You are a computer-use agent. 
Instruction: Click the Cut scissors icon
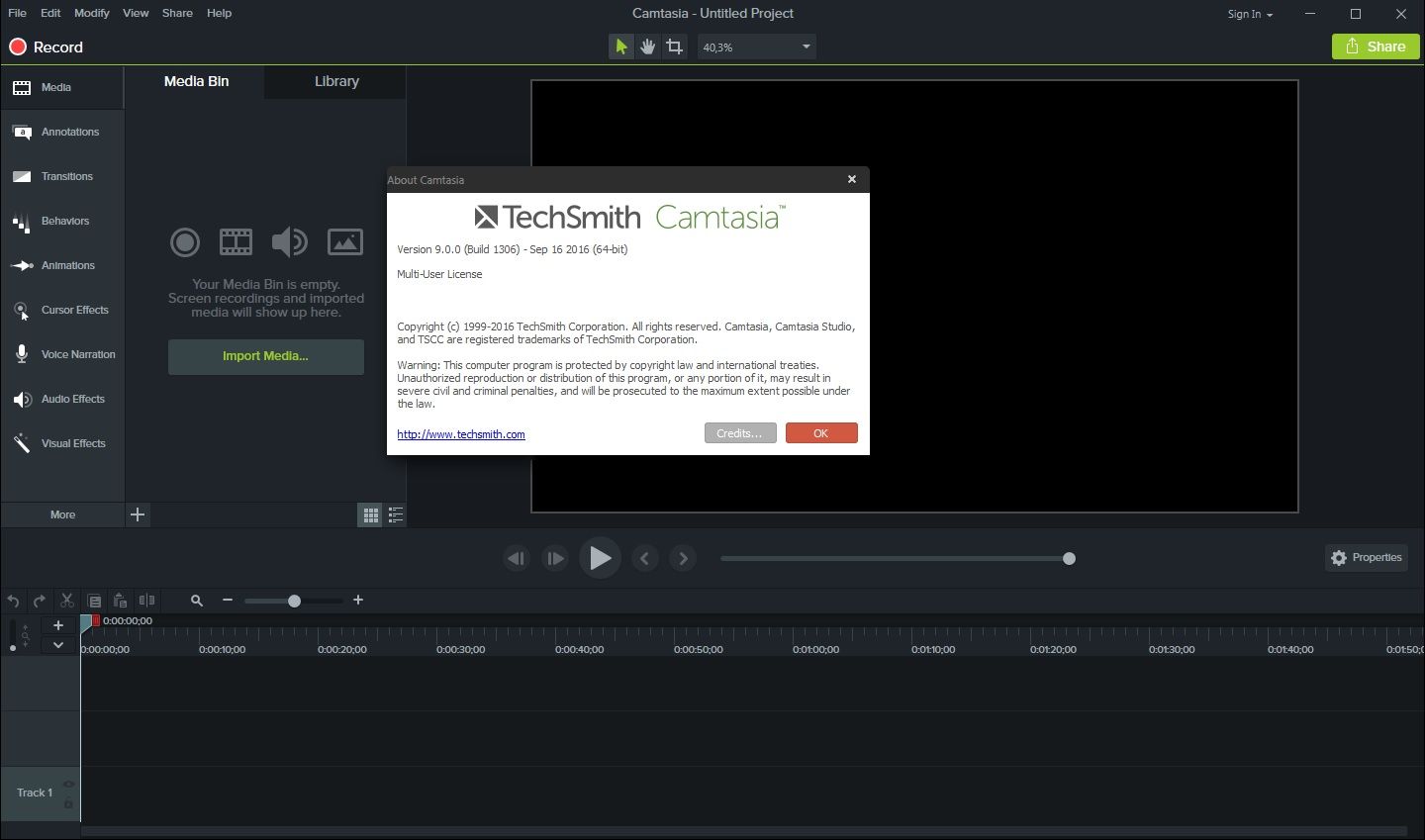pyautogui.click(x=66, y=601)
